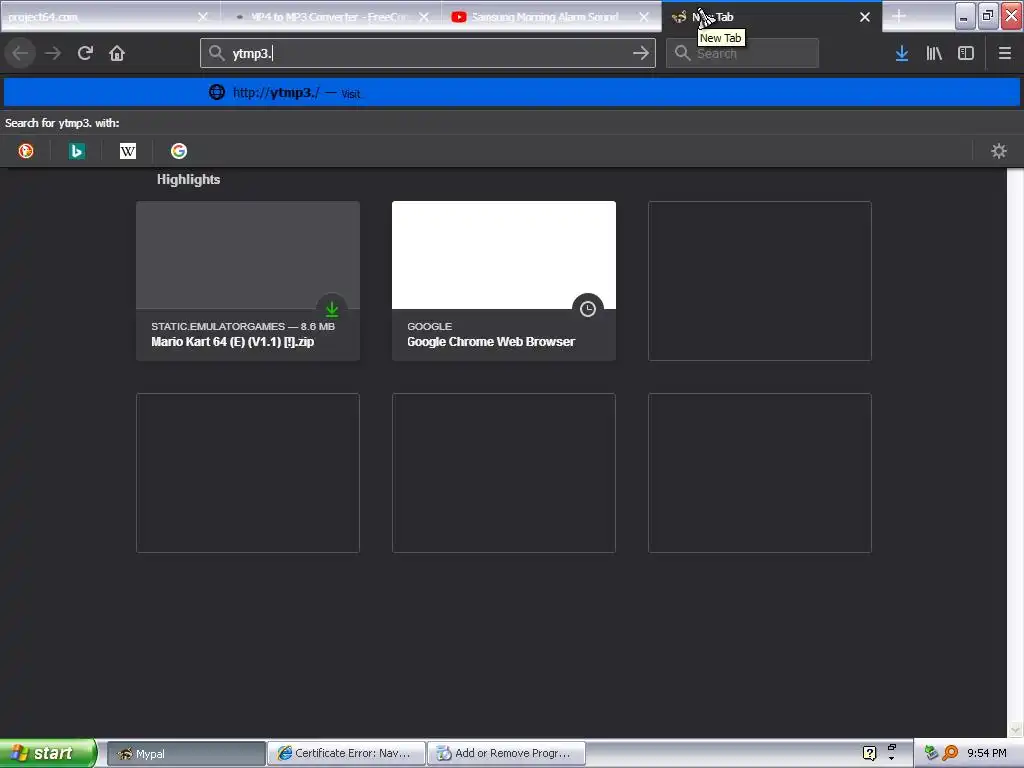This screenshot has width=1024, height=768.
Task: Search ytmp3. with DuckDuckGo
Action: point(26,152)
